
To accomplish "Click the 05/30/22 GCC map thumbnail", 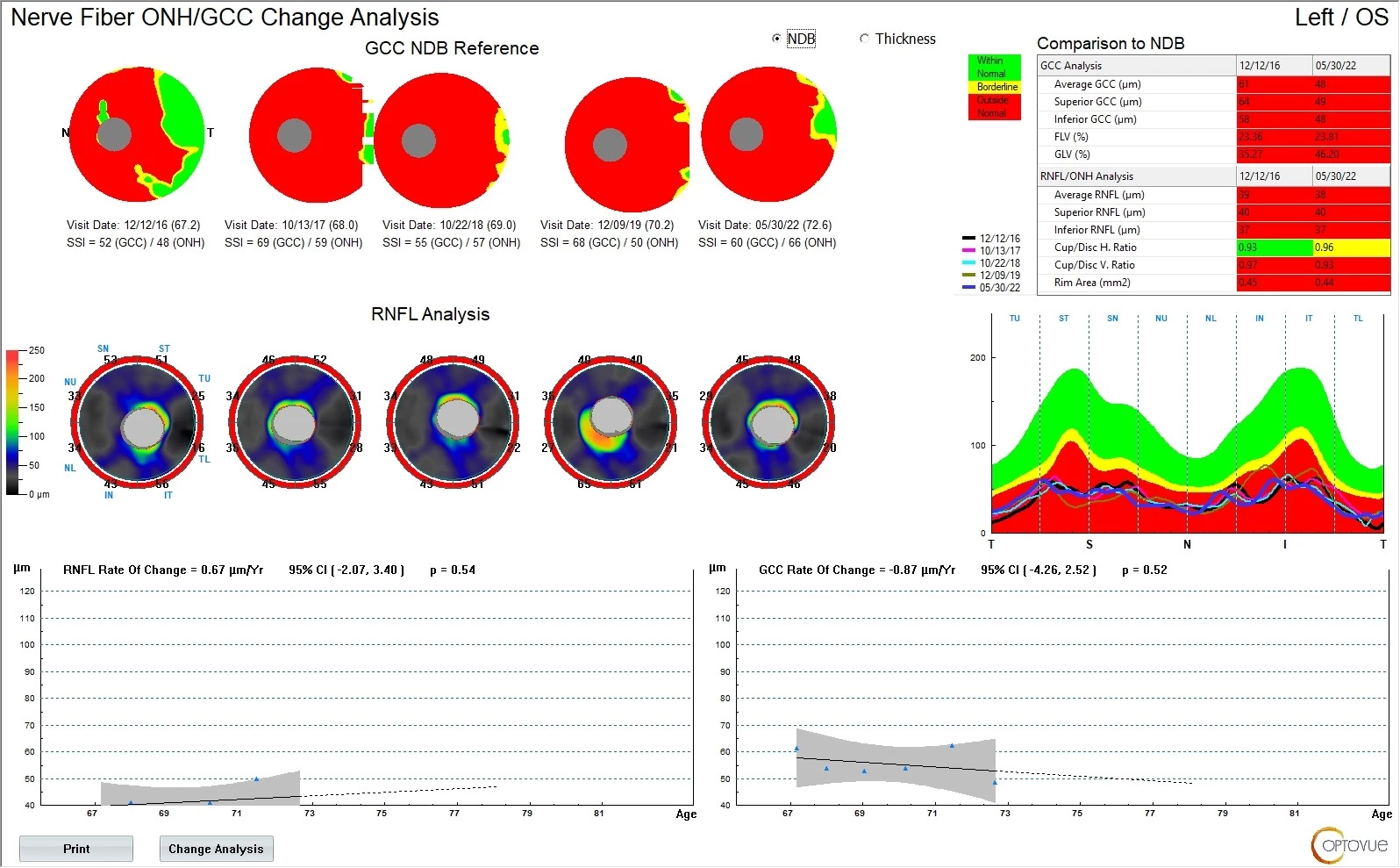I will tap(768, 134).
